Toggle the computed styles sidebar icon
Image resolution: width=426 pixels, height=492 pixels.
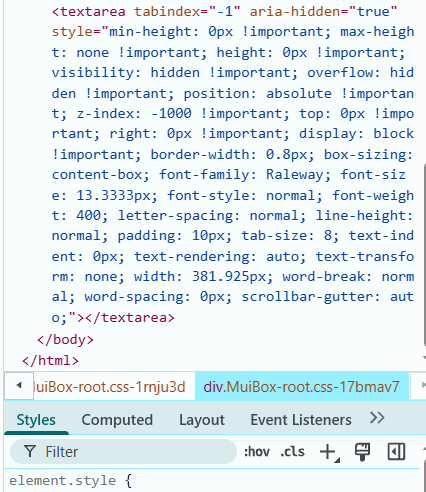[396, 452]
